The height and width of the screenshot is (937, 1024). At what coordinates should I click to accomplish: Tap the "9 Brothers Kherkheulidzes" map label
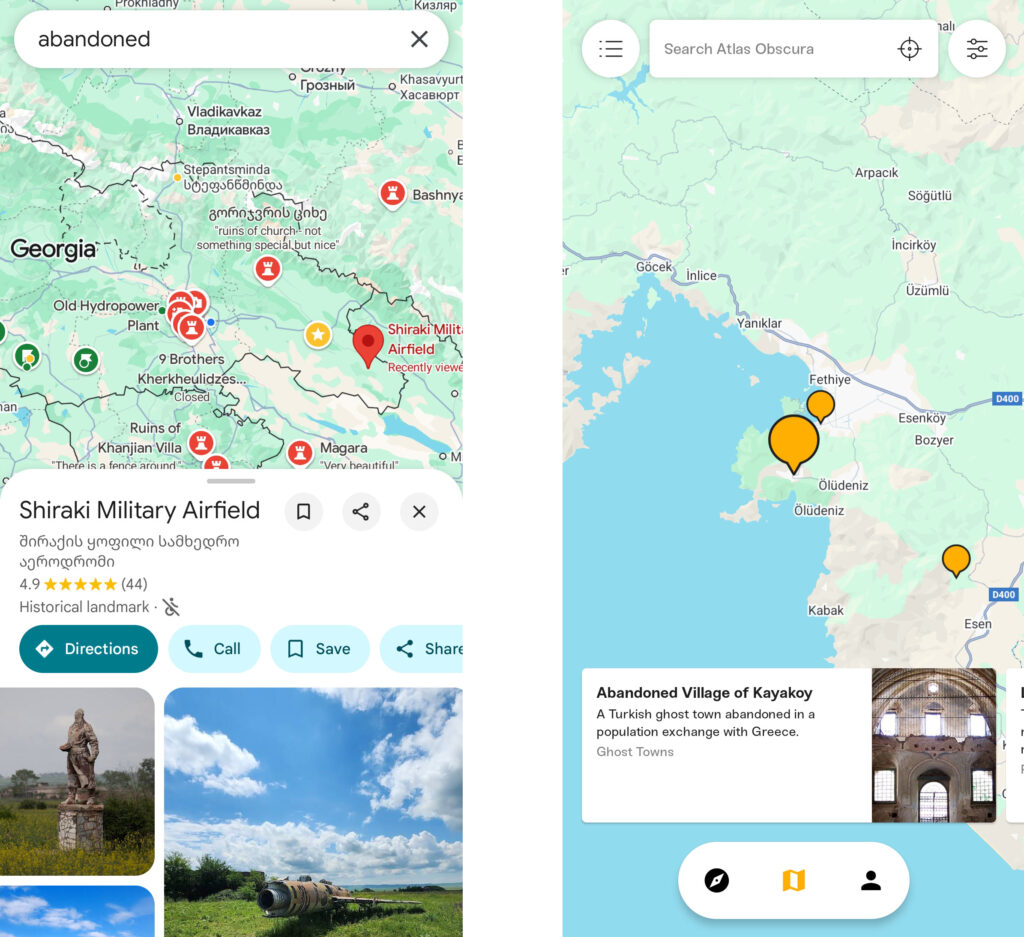click(x=192, y=369)
